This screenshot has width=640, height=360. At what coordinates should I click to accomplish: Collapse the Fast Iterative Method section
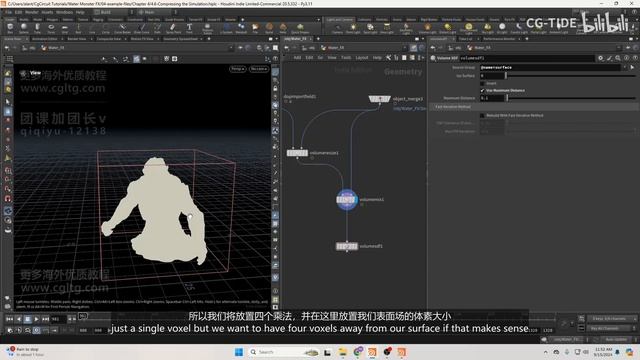pyautogui.click(x=534, y=107)
